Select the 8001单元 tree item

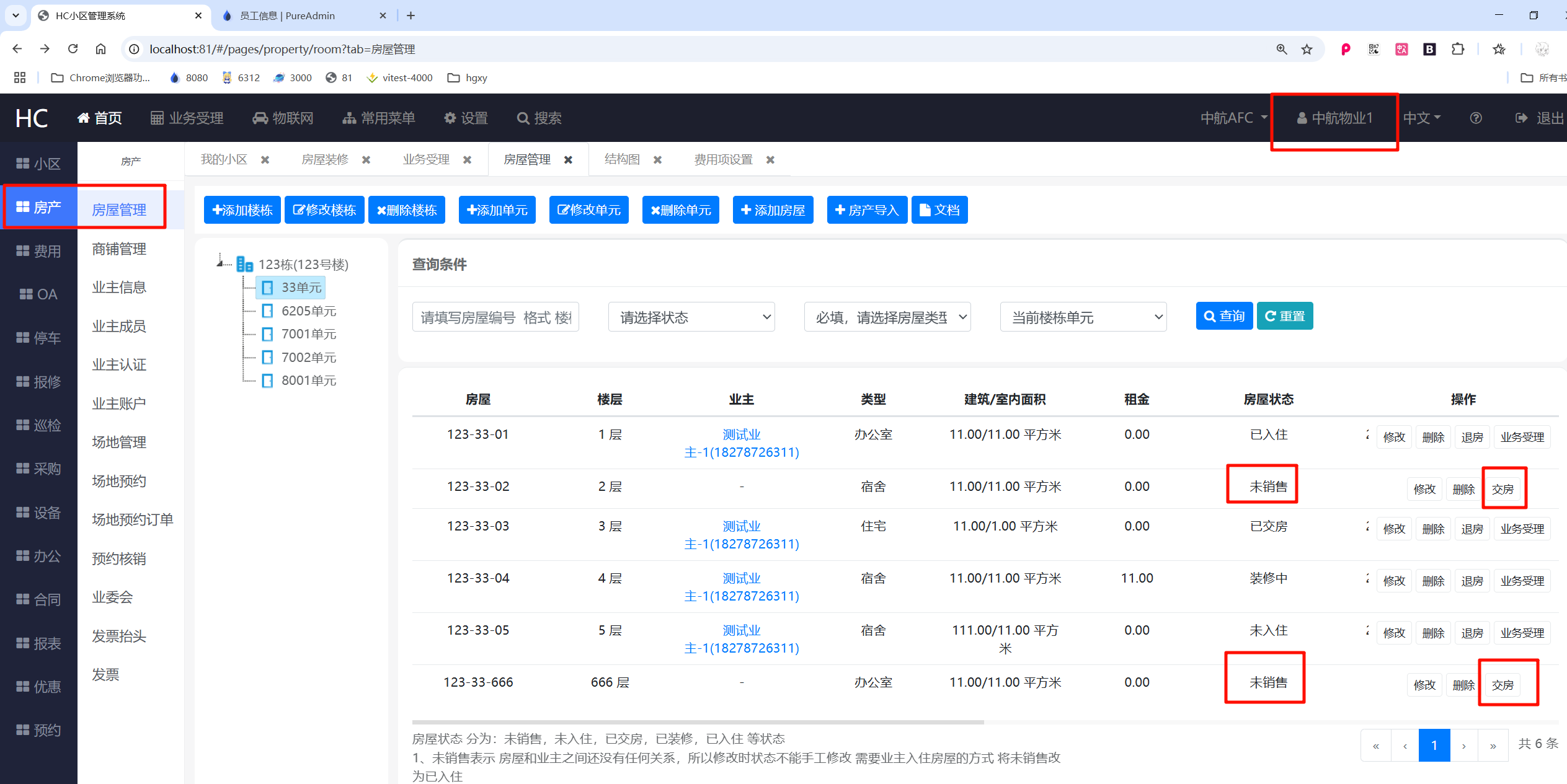coord(299,381)
